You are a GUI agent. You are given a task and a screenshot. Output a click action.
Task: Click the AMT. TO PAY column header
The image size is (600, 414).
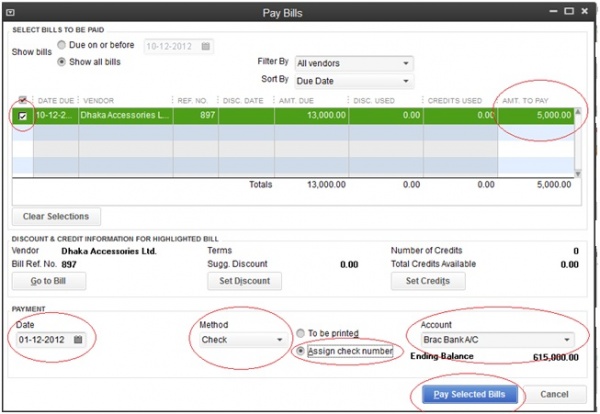point(536,101)
